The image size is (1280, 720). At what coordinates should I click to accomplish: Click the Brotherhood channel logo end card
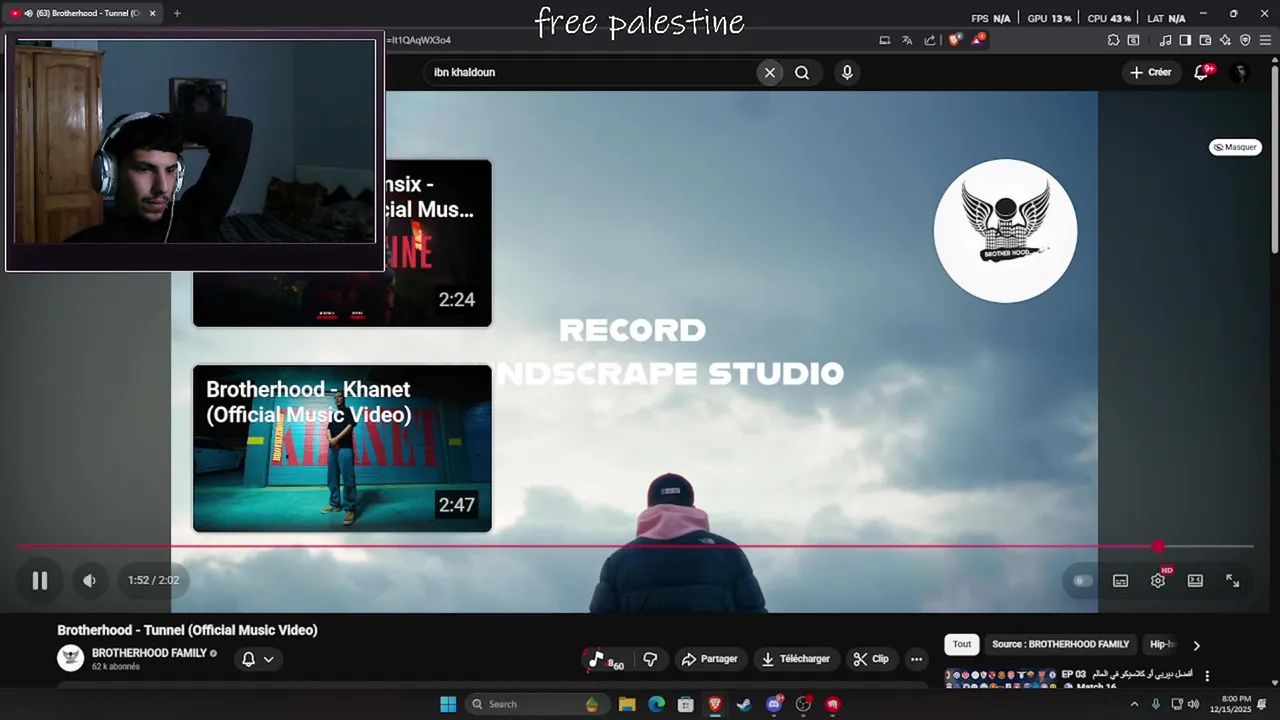(x=1005, y=230)
